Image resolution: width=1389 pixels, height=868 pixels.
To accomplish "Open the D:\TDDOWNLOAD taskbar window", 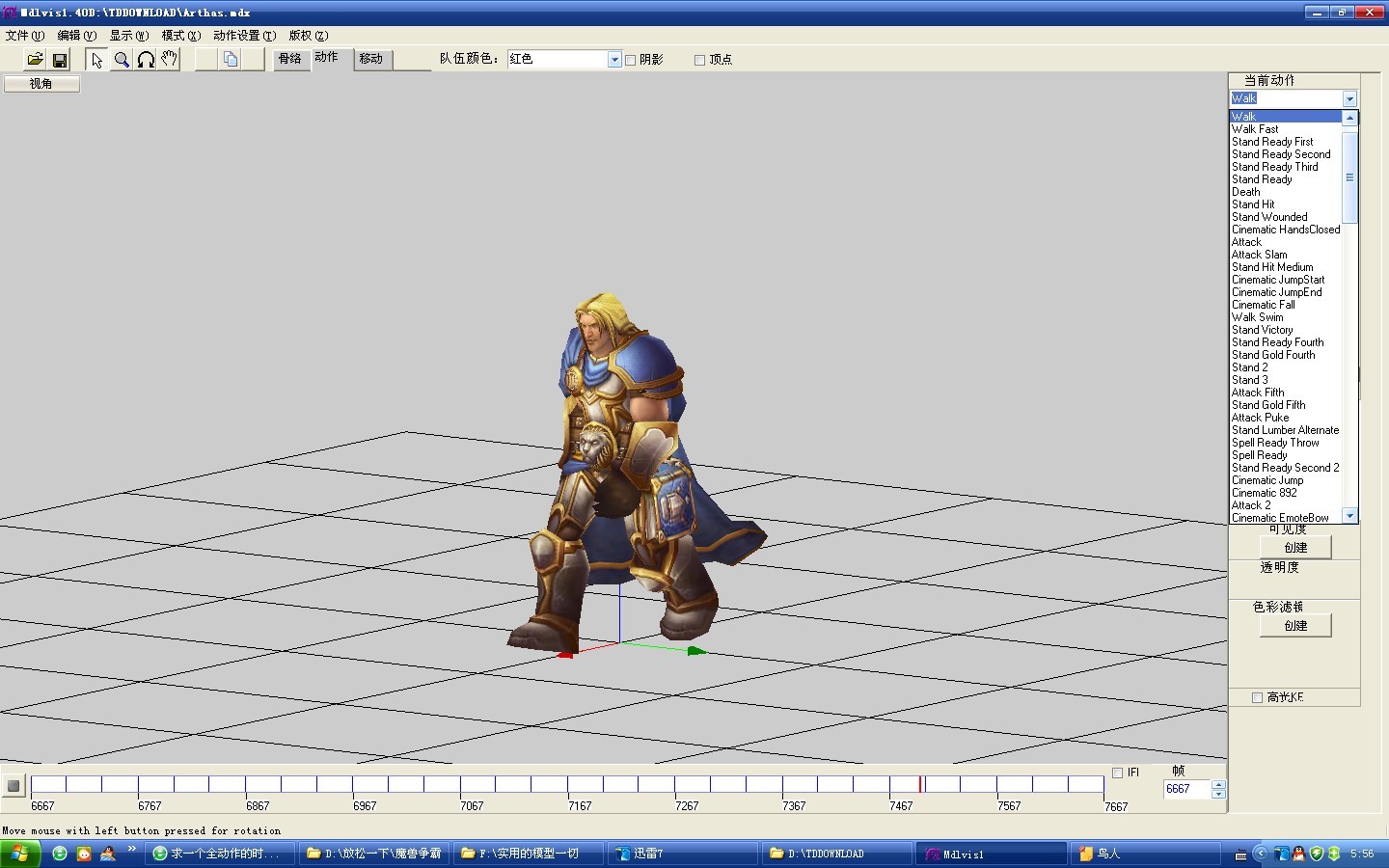I will point(837,854).
